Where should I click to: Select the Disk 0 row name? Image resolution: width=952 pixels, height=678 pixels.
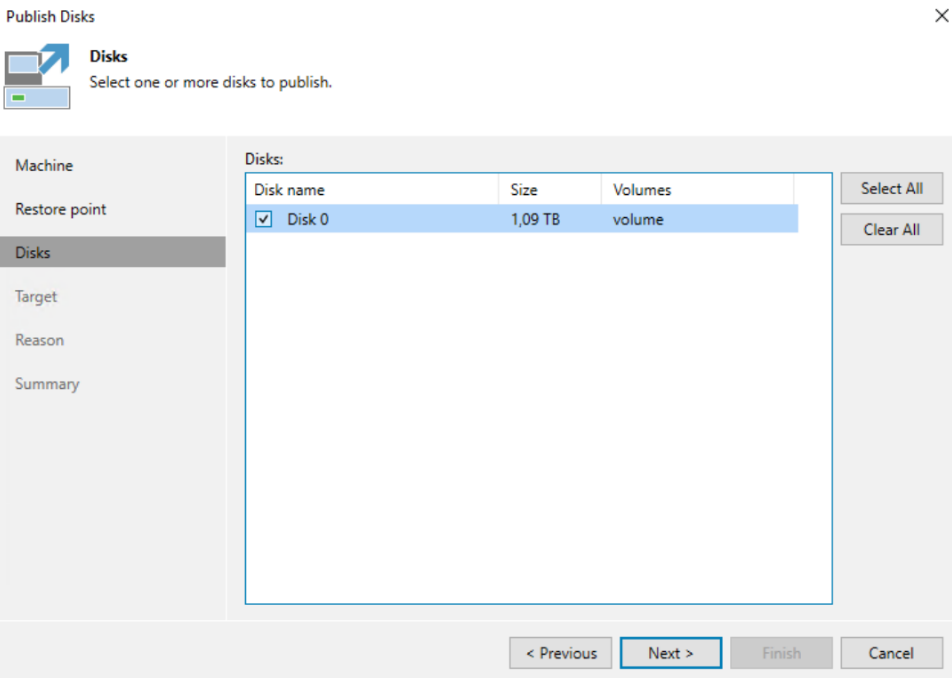coord(308,219)
